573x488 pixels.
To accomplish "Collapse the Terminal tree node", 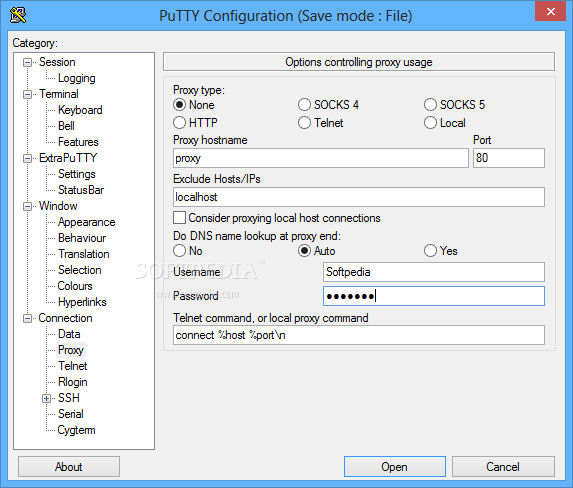I will pyautogui.click(x=27, y=95).
